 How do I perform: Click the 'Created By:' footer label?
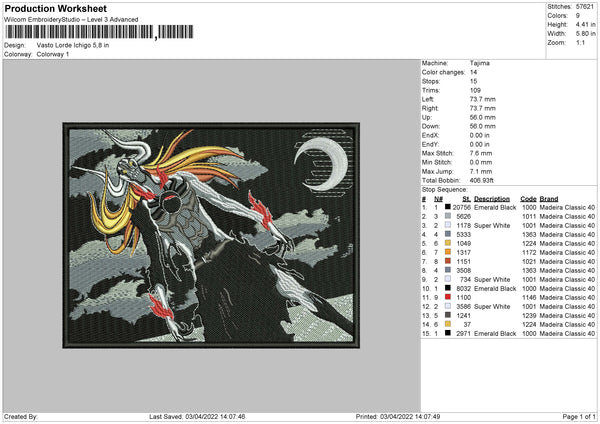21,416
